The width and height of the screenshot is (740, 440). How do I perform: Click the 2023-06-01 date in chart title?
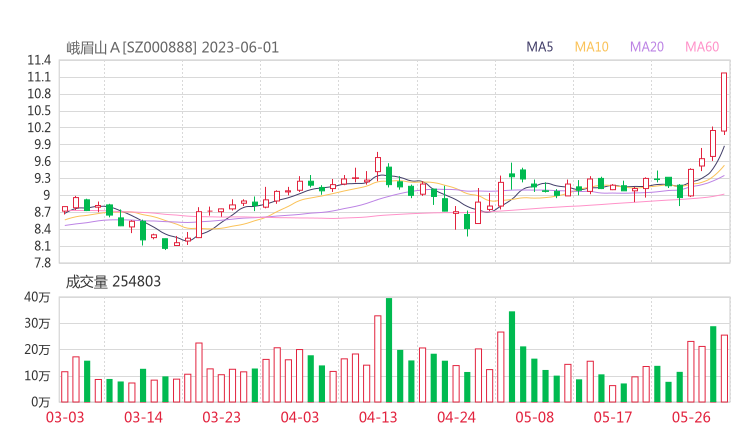click(240, 48)
